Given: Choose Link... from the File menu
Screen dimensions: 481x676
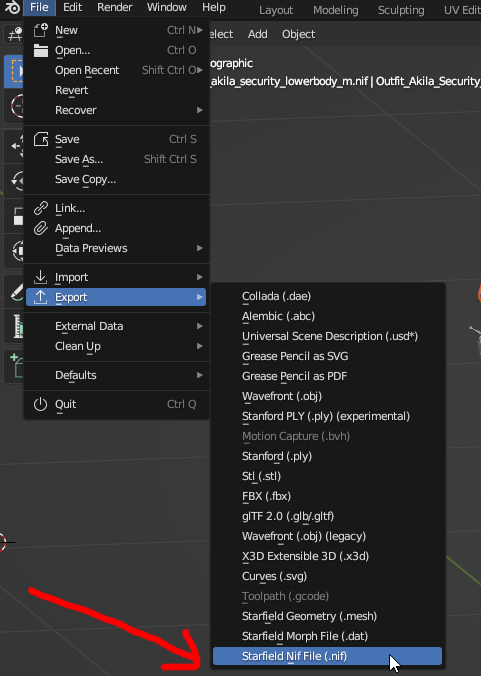Looking at the screenshot, I should [x=116, y=208].
